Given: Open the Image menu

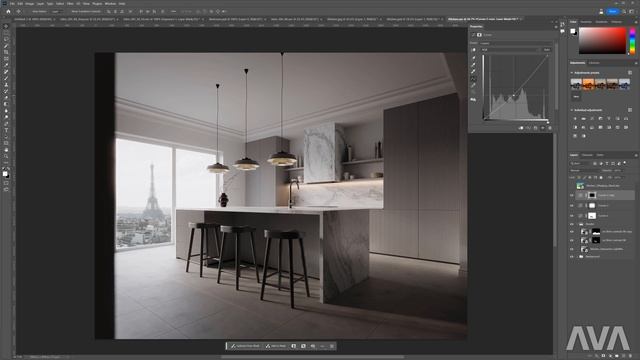Looking at the screenshot, I should click(x=29, y=4).
